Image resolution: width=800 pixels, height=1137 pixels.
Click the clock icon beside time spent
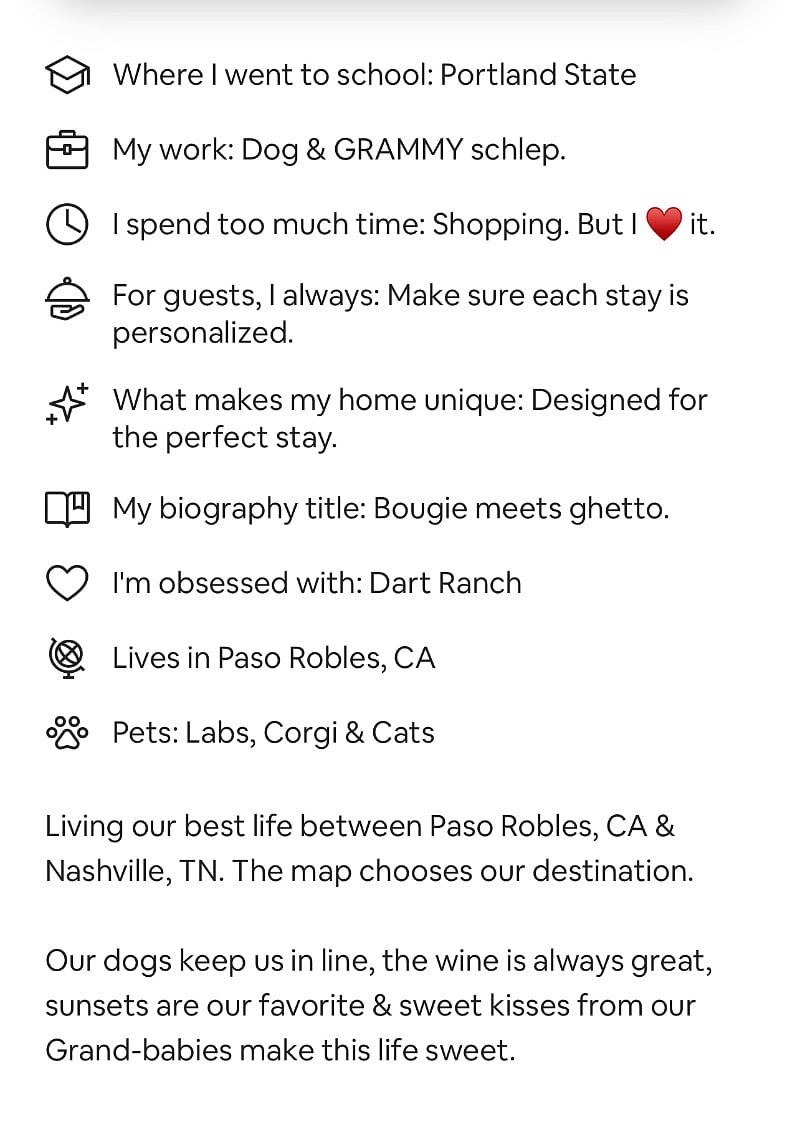(67, 224)
